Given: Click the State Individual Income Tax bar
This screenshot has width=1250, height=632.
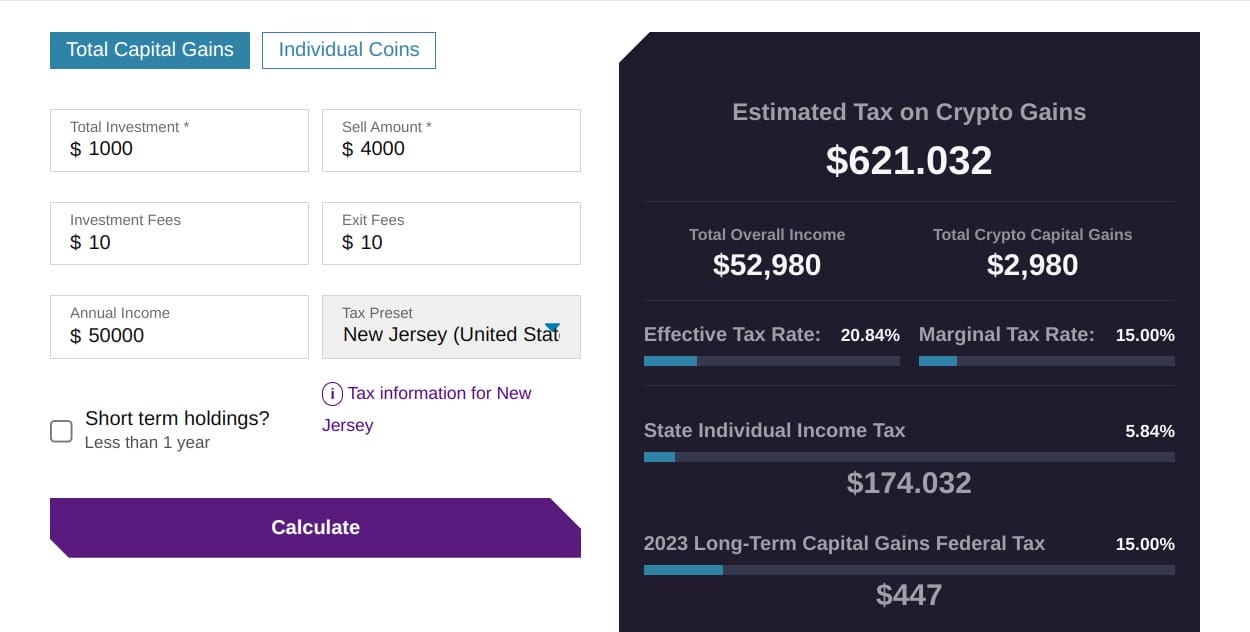Looking at the screenshot, I should pyautogui.click(x=909, y=457).
